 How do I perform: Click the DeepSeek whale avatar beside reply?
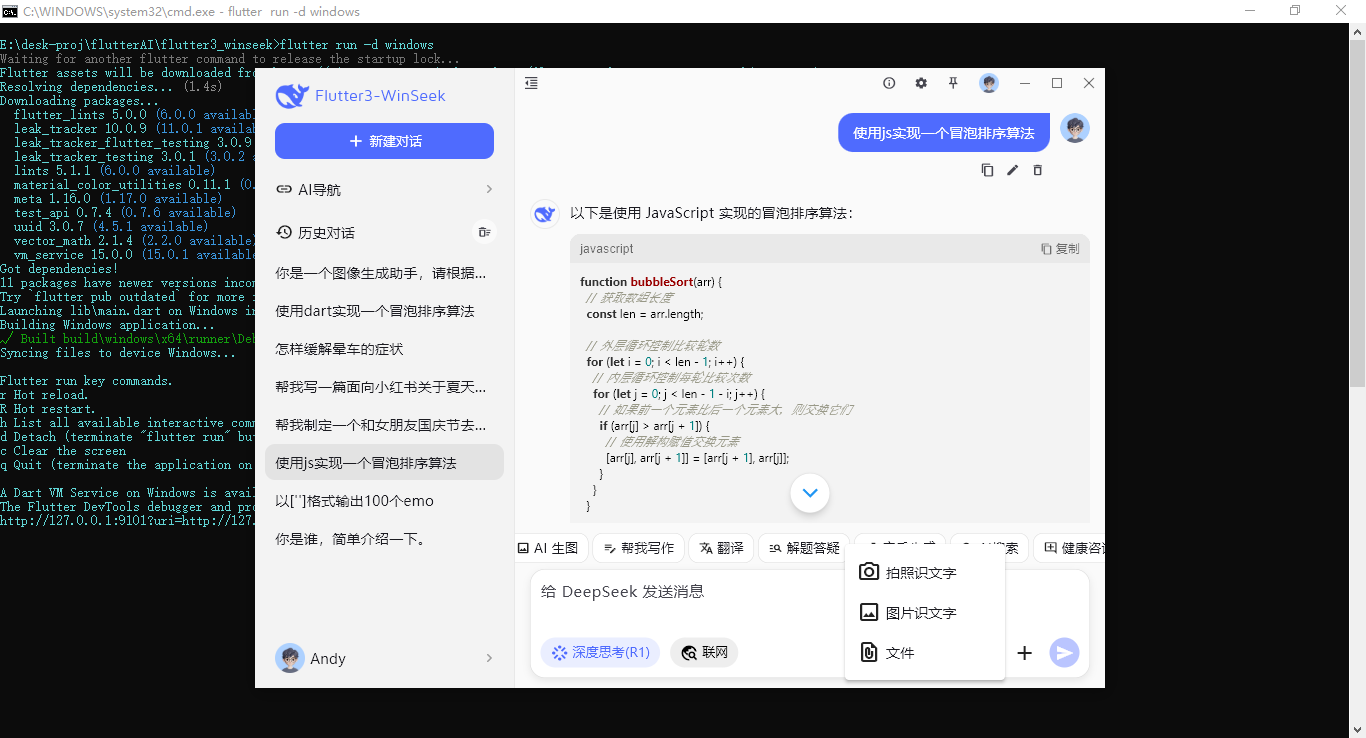(545, 214)
